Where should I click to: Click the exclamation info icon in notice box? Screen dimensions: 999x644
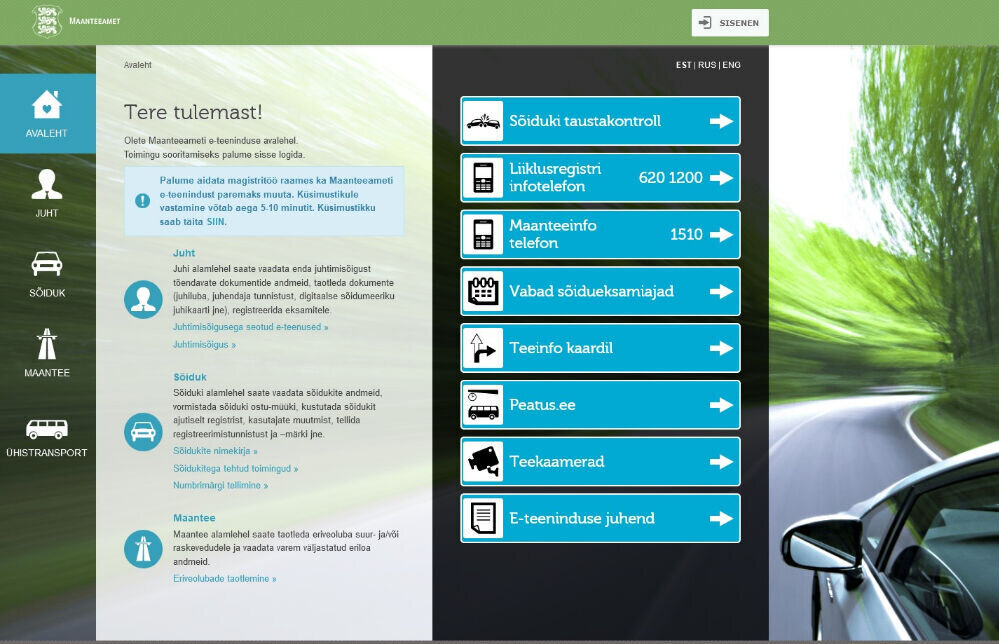tap(142, 201)
